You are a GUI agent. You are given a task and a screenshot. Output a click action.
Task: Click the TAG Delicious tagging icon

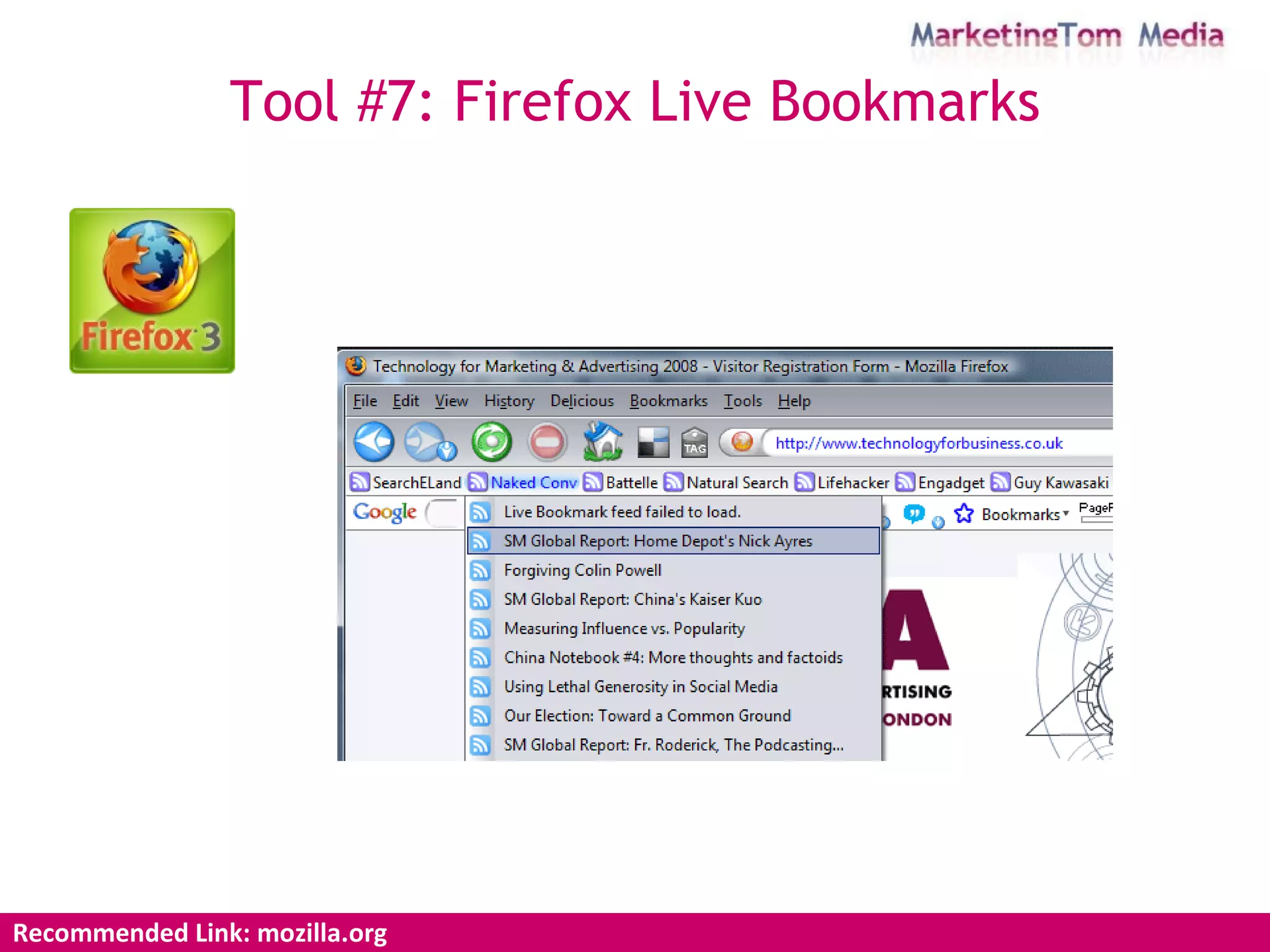pyautogui.click(x=694, y=443)
